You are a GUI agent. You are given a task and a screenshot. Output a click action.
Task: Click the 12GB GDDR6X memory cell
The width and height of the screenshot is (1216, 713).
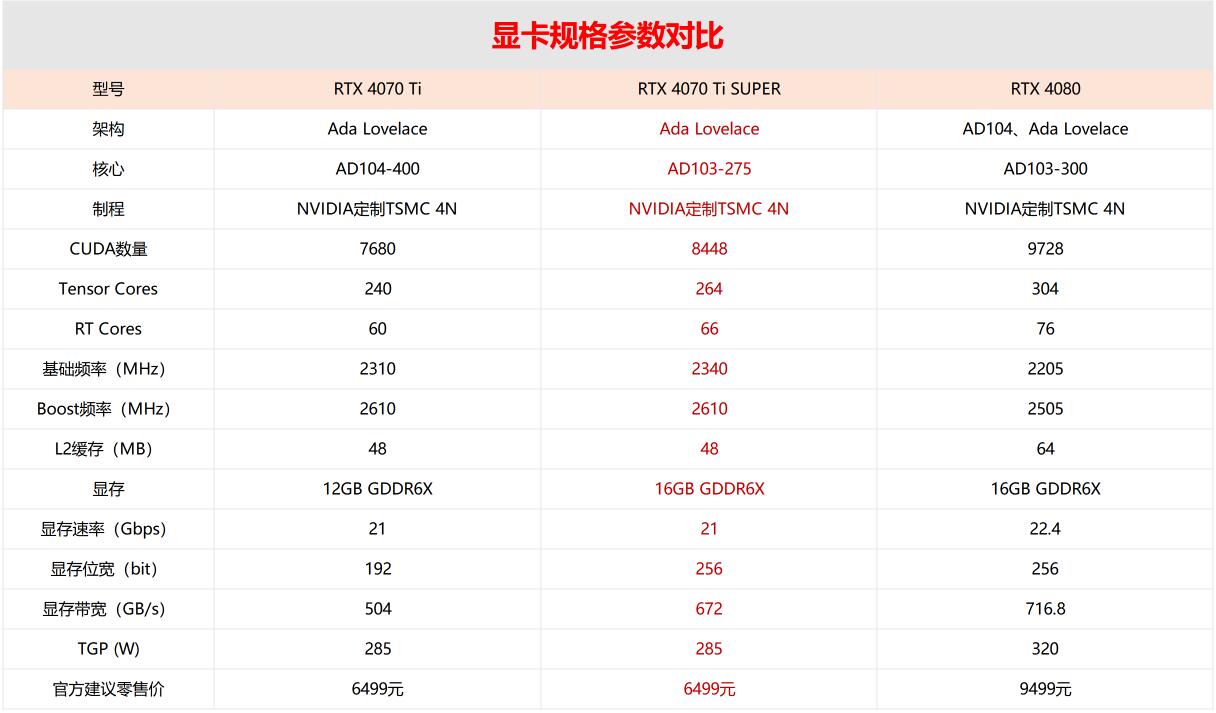(x=376, y=489)
